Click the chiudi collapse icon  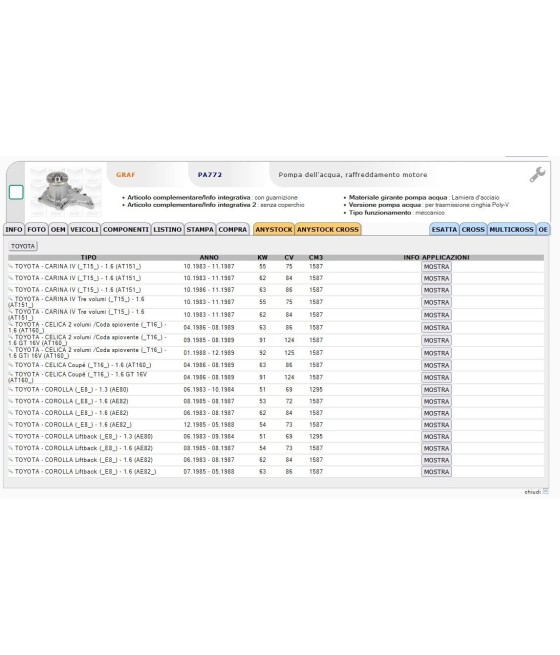(545, 491)
